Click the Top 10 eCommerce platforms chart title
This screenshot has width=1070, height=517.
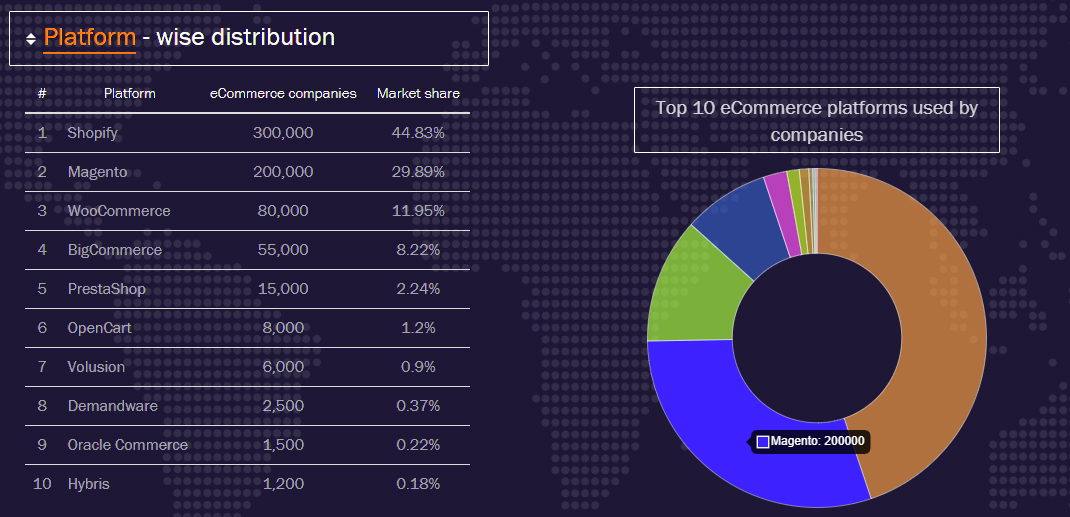coord(817,120)
